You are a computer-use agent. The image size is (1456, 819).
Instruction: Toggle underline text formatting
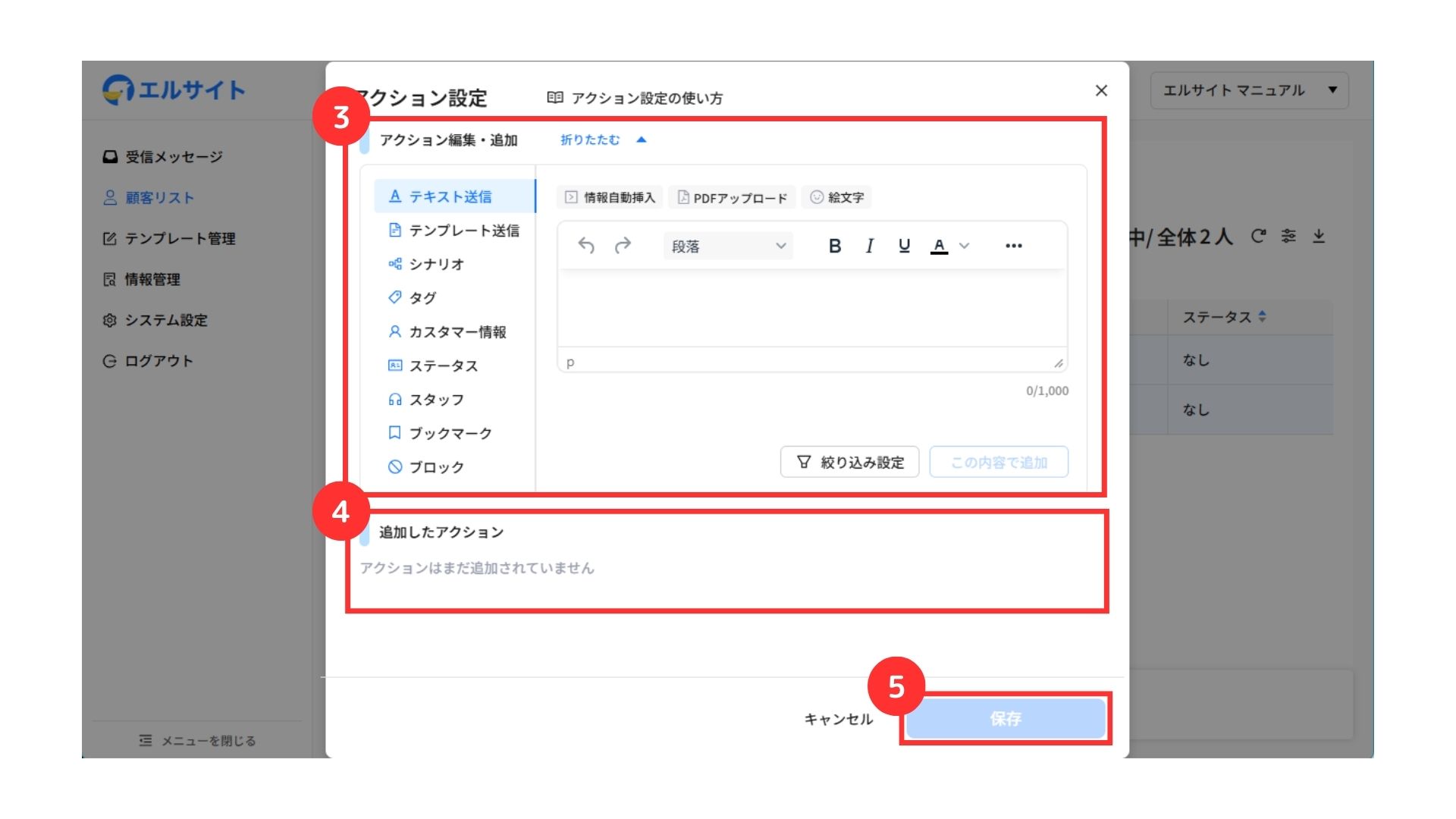point(904,246)
